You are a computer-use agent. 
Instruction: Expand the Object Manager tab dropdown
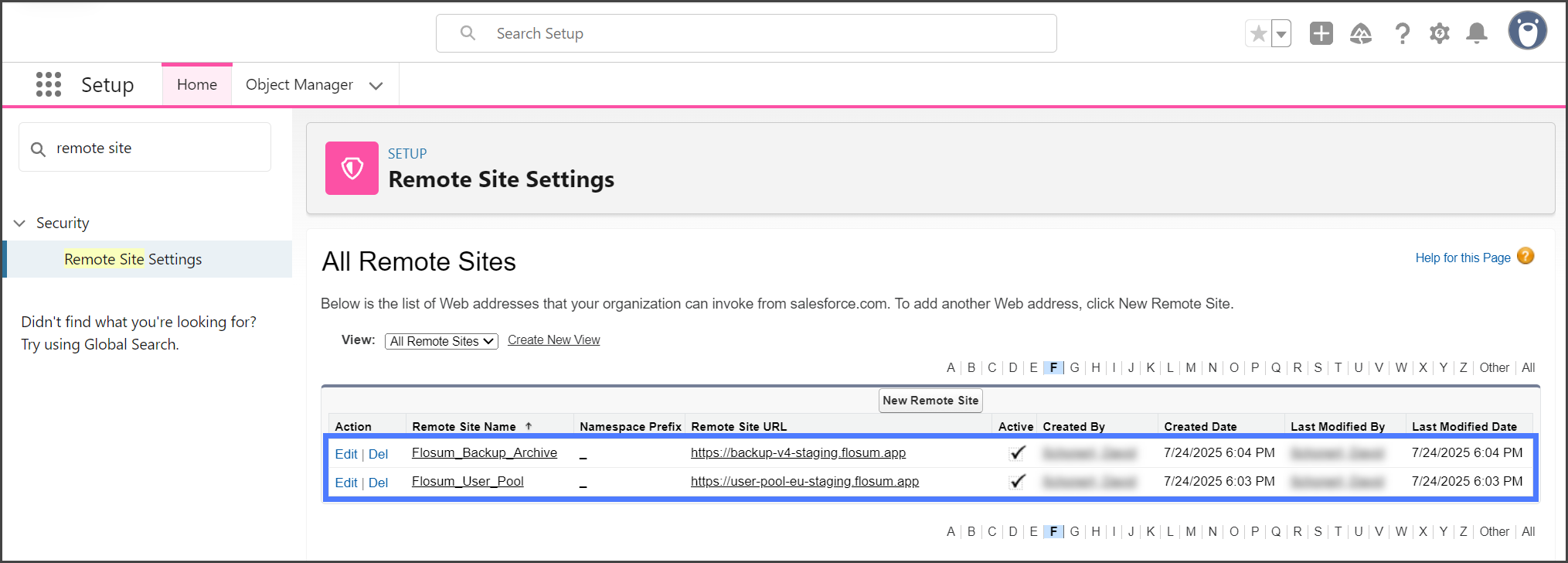pyautogui.click(x=376, y=86)
